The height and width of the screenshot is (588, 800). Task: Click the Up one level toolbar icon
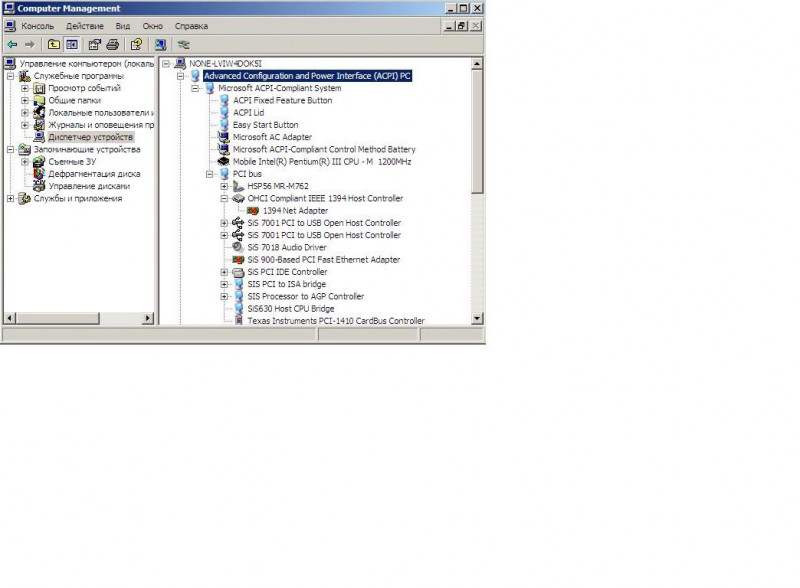click(53, 44)
